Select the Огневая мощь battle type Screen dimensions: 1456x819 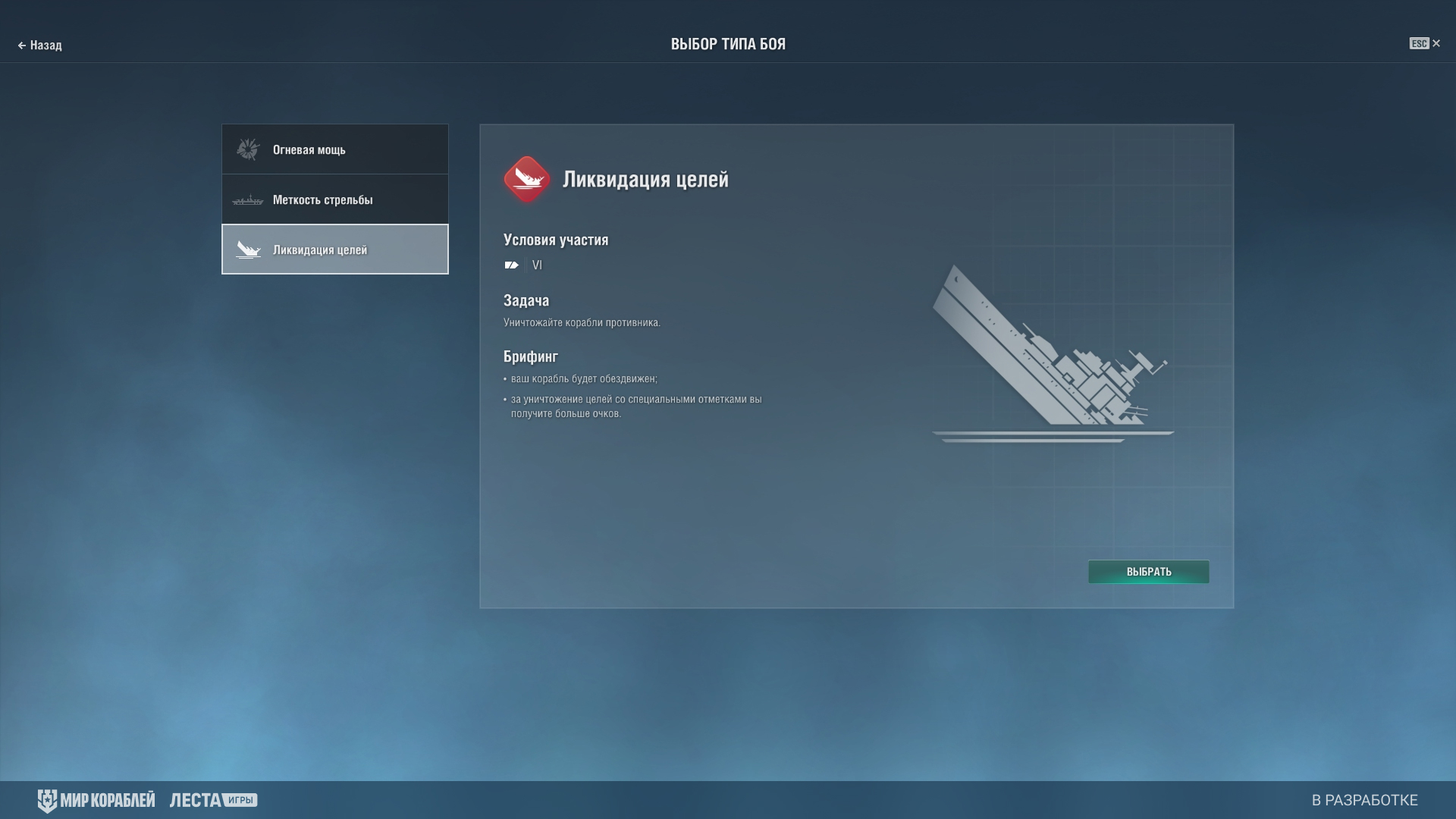335,149
